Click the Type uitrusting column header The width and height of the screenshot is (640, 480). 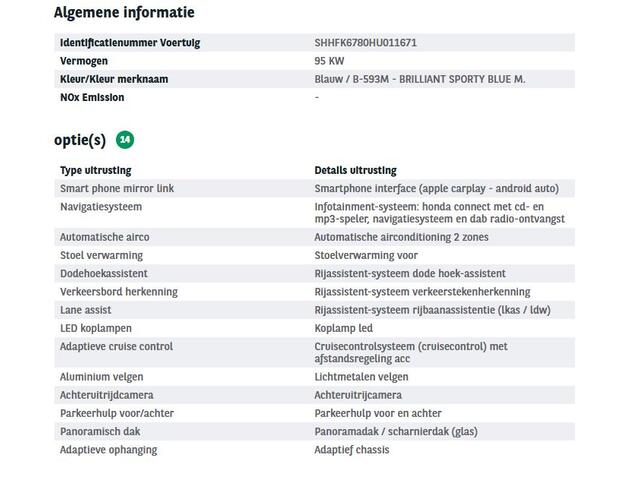pos(96,170)
